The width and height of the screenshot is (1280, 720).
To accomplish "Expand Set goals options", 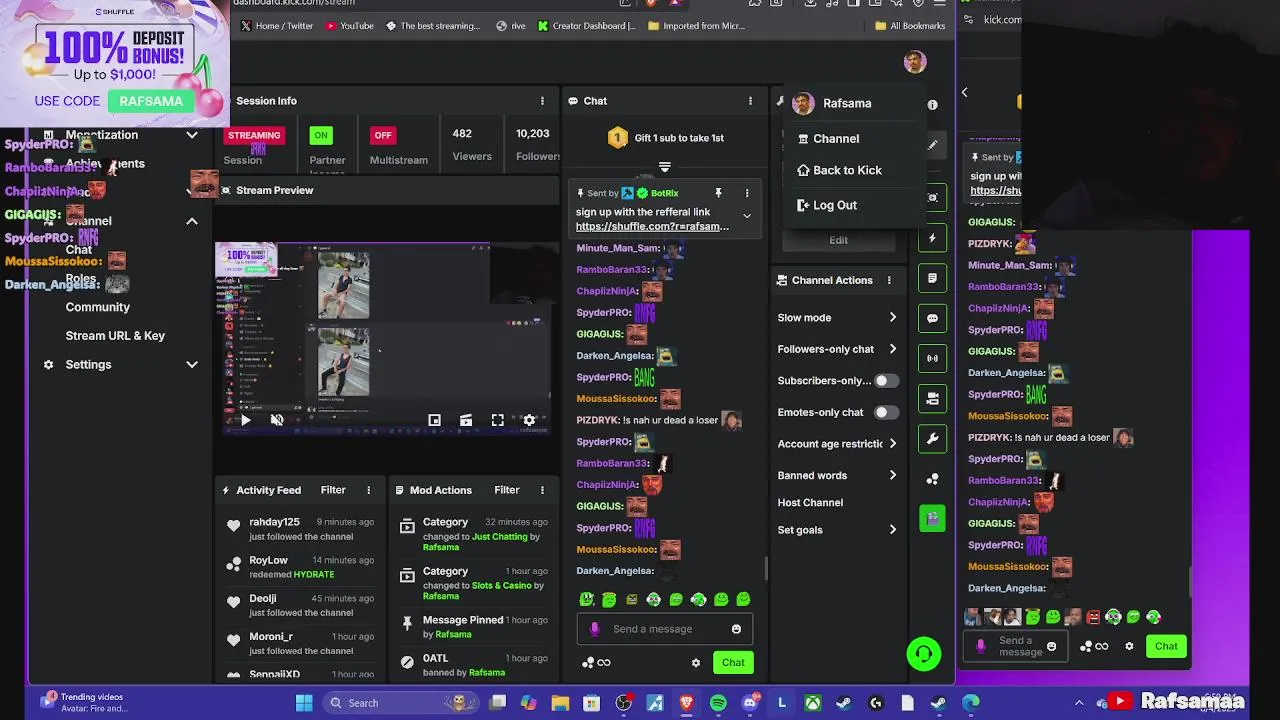I will pyautogui.click(x=892, y=530).
